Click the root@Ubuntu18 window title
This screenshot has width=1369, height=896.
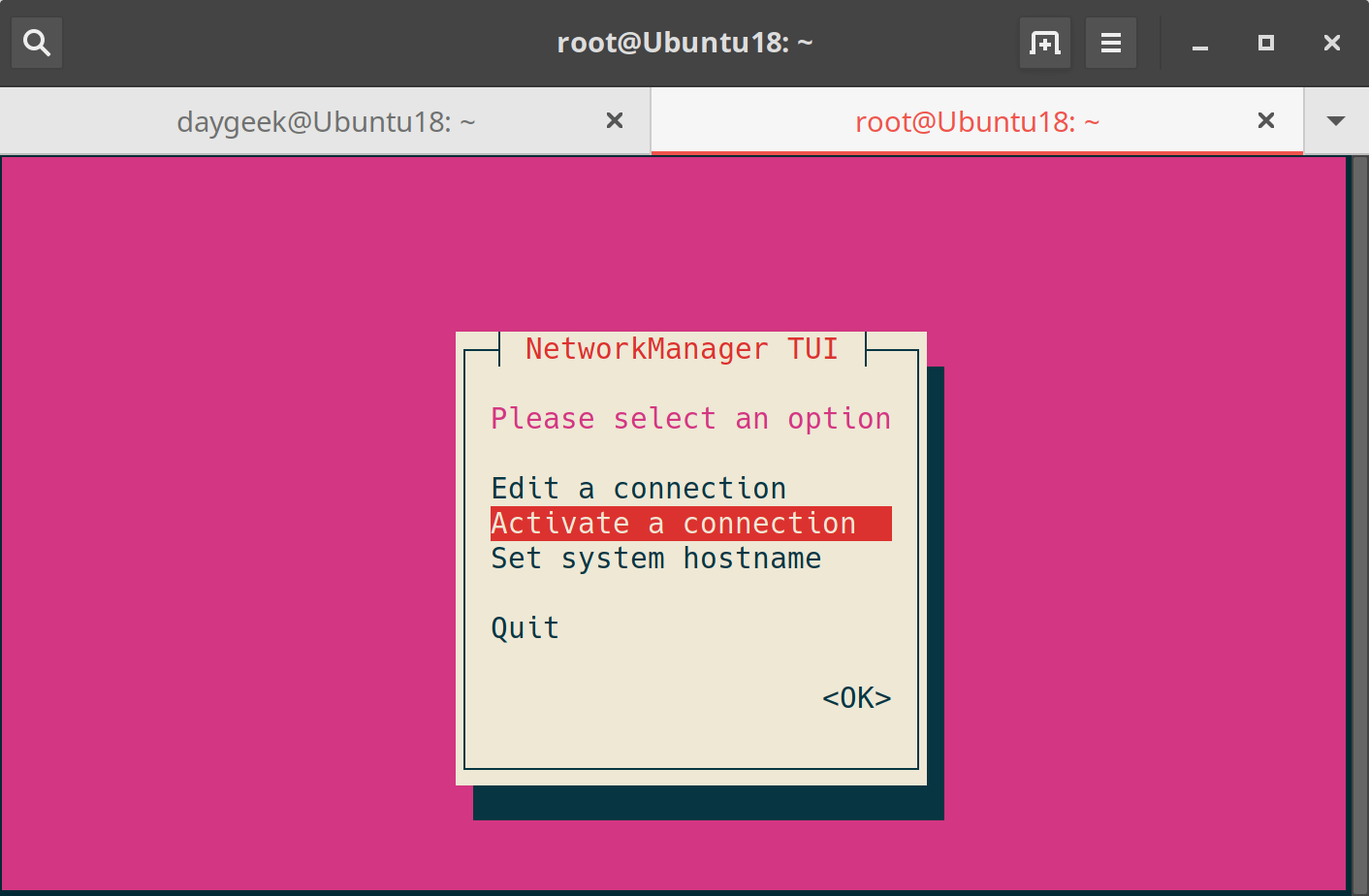685,43
